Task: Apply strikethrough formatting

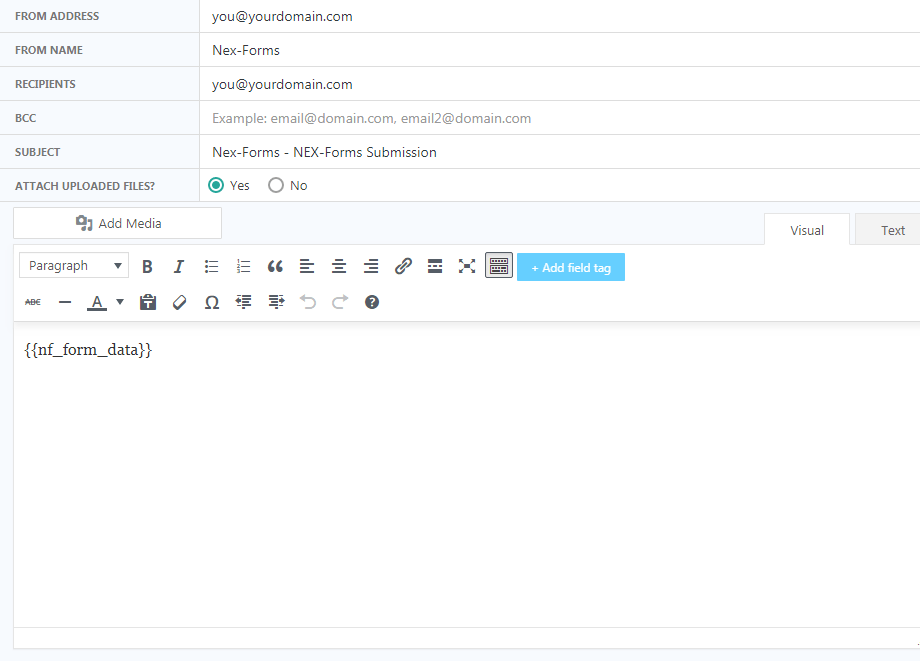Action: 33,302
